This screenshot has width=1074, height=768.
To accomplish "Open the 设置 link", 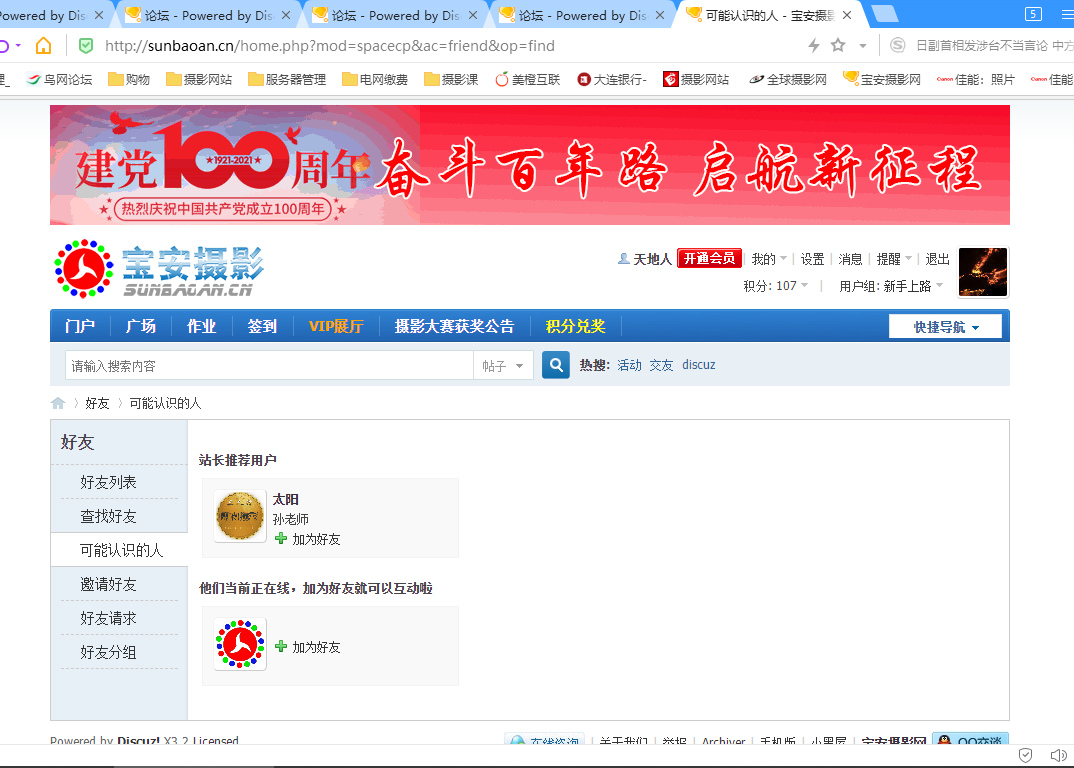I will pos(812,259).
